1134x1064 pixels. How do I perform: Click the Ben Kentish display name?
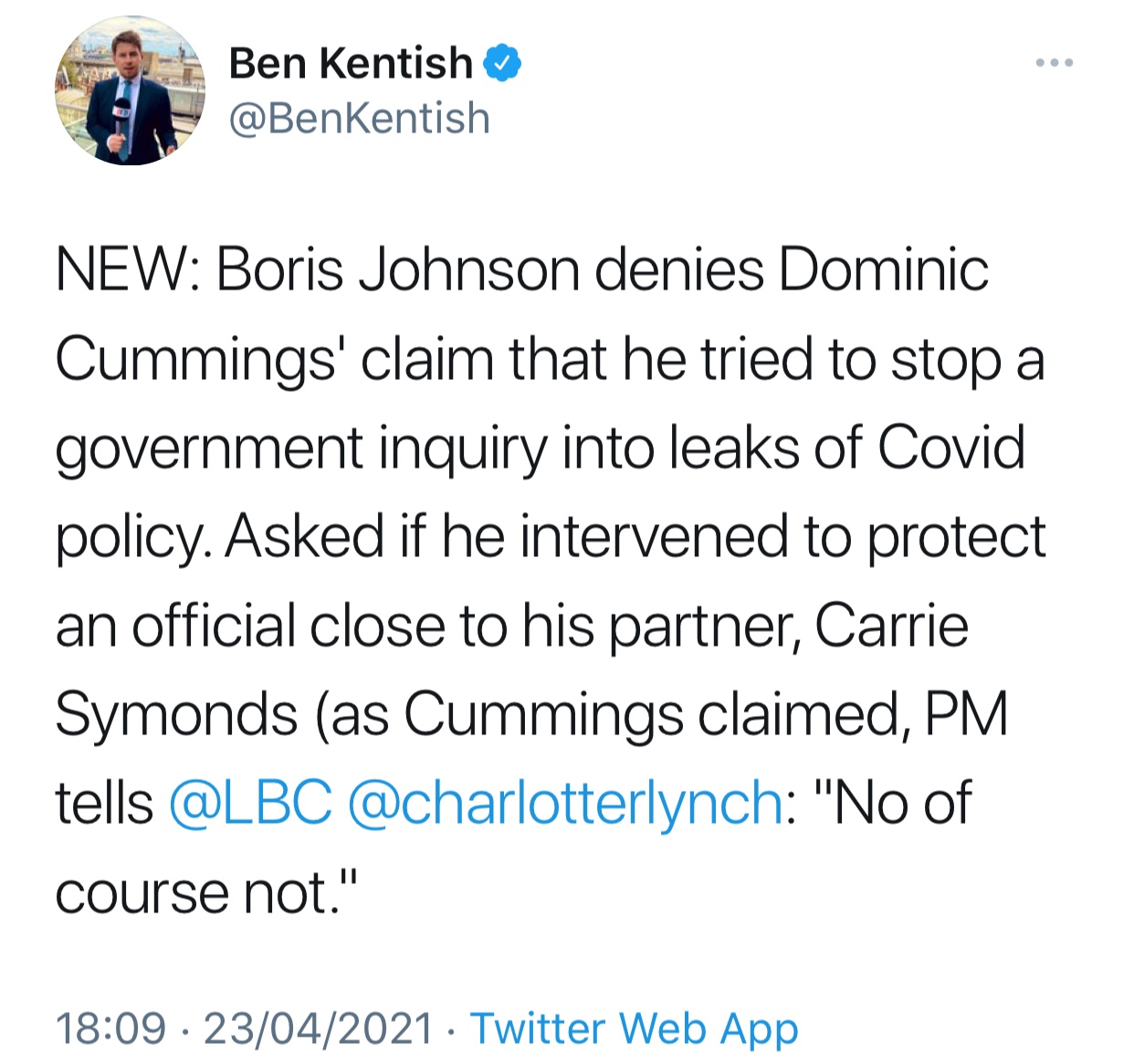pyautogui.click(x=351, y=63)
